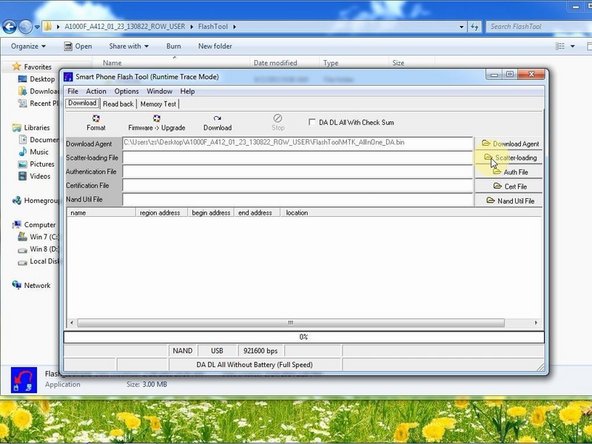The height and width of the screenshot is (444, 592).
Task: Select Favorites in the Explorer sidebar
Action: [38, 67]
